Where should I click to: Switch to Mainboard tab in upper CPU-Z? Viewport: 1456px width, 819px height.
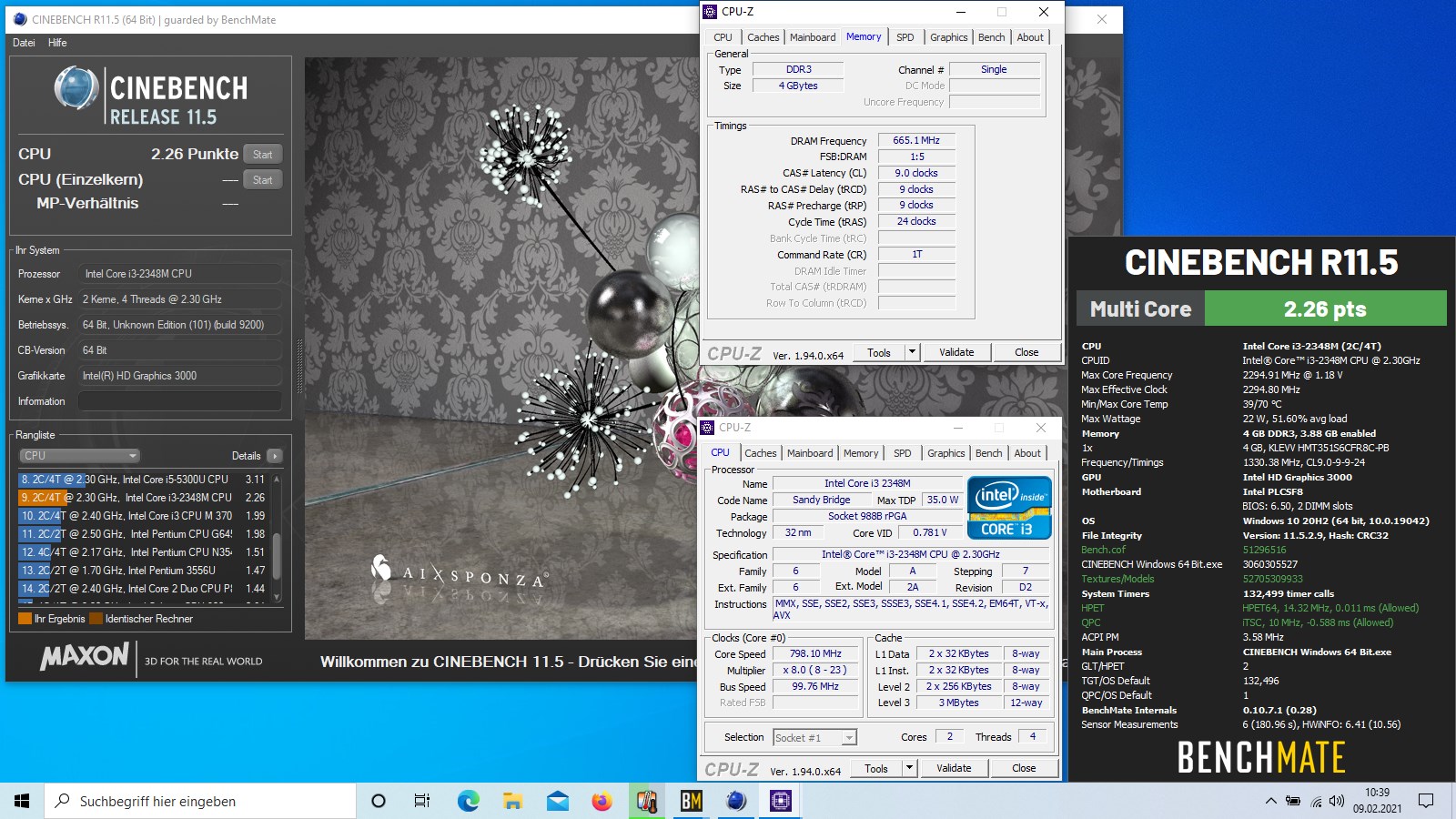coord(813,37)
